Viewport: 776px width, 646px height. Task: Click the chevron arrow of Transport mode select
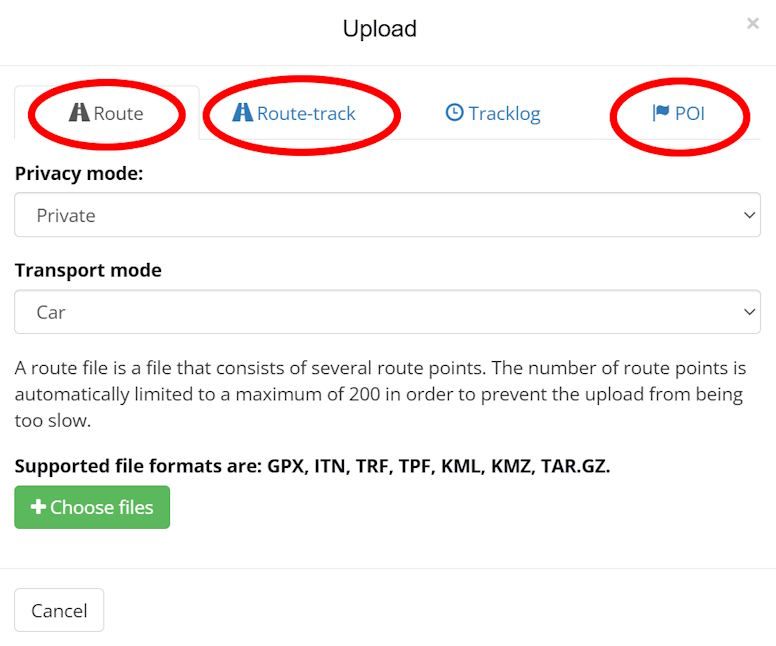click(x=750, y=312)
